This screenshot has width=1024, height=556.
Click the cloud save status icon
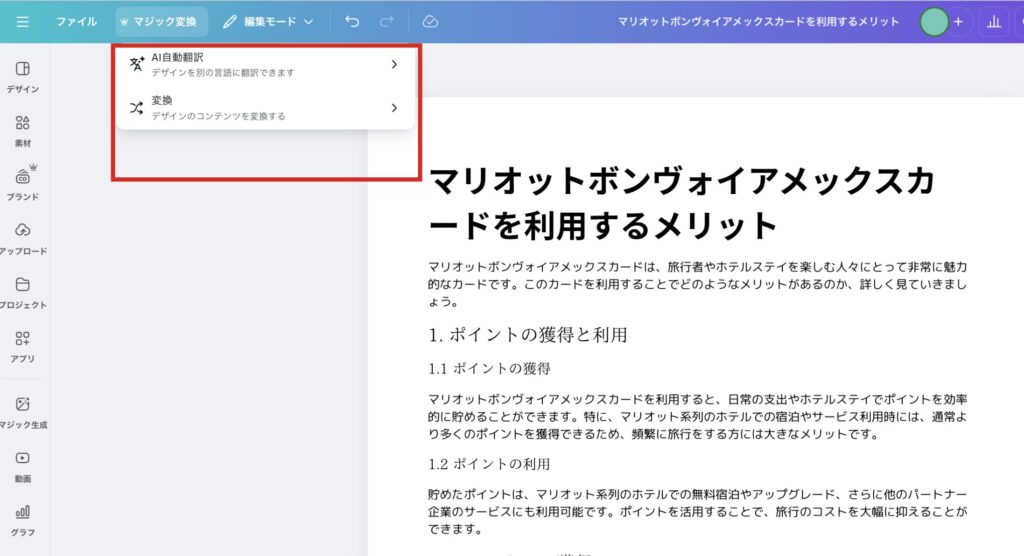[x=430, y=22]
